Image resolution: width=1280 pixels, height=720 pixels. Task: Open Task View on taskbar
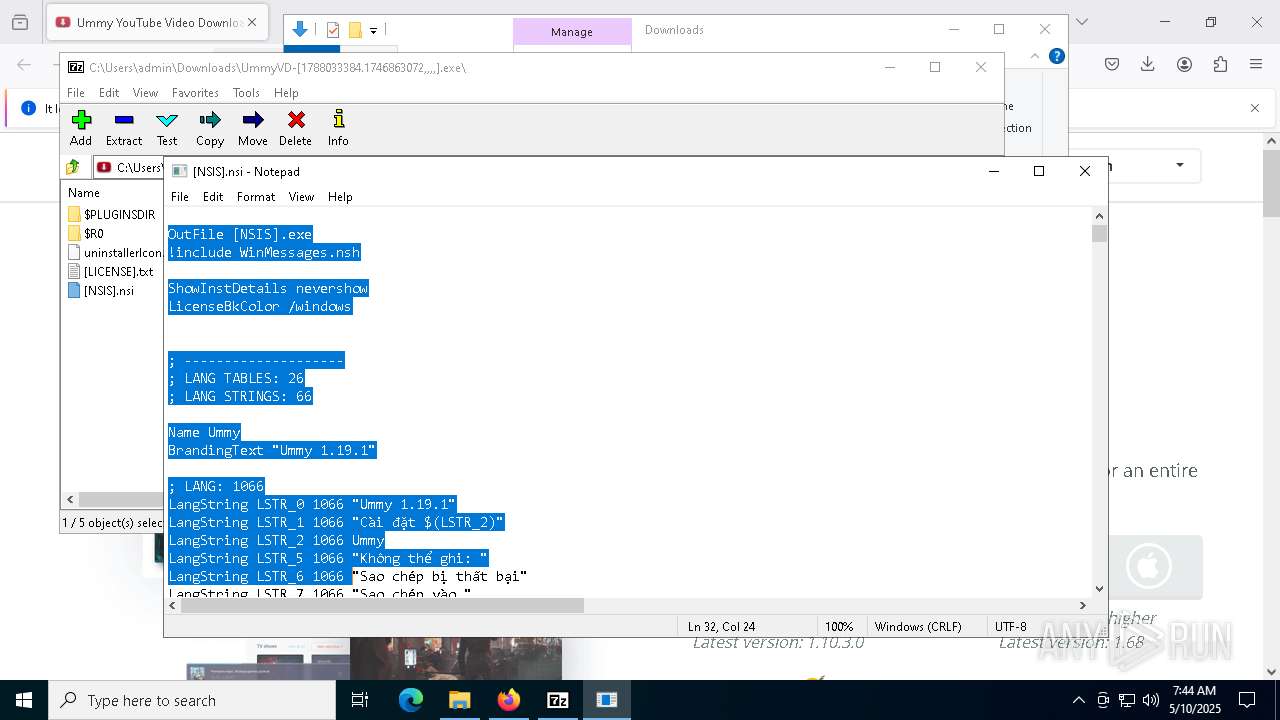pyautogui.click(x=360, y=700)
